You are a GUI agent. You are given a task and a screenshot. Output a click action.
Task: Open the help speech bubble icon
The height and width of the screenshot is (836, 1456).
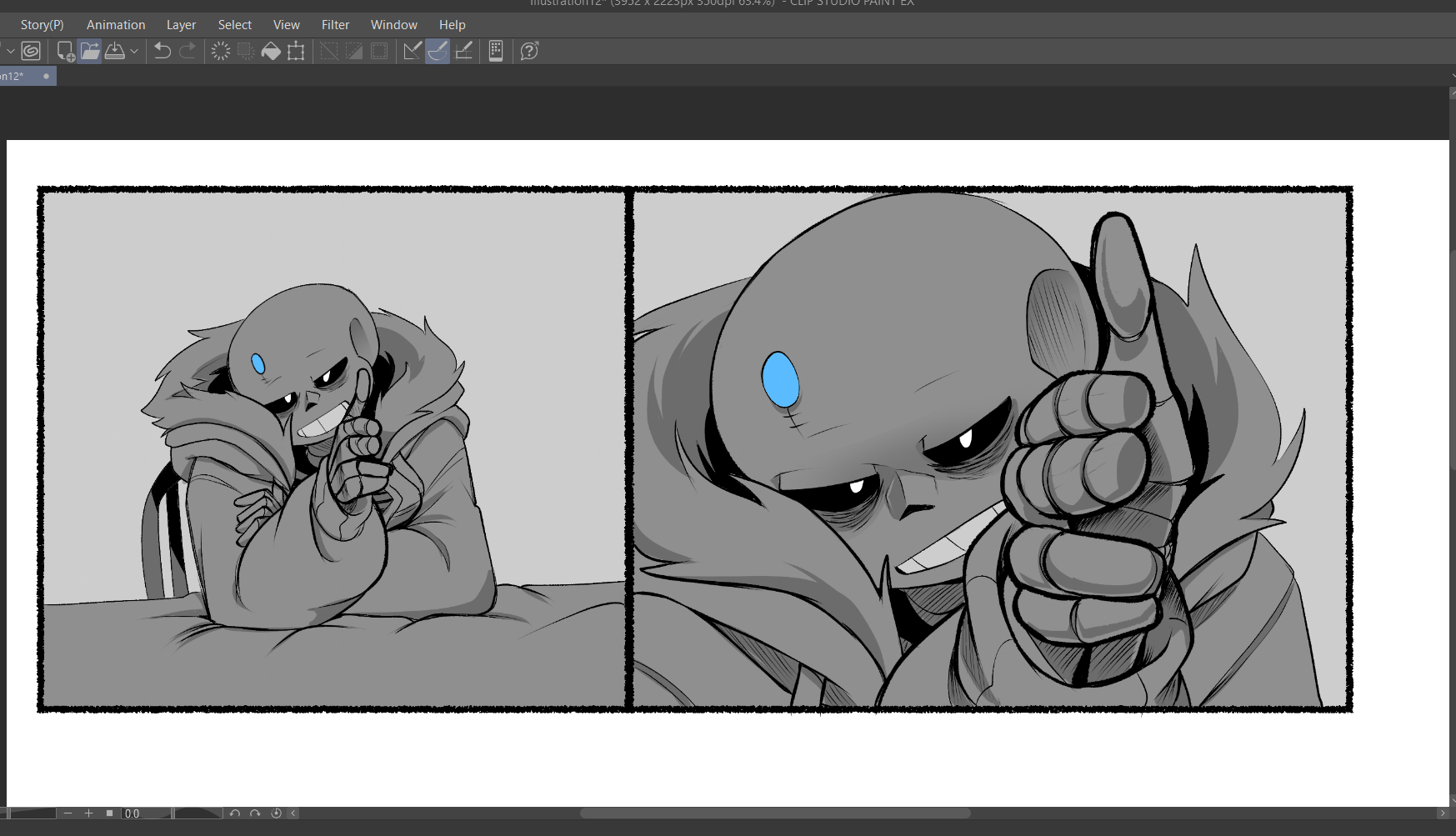529,52
